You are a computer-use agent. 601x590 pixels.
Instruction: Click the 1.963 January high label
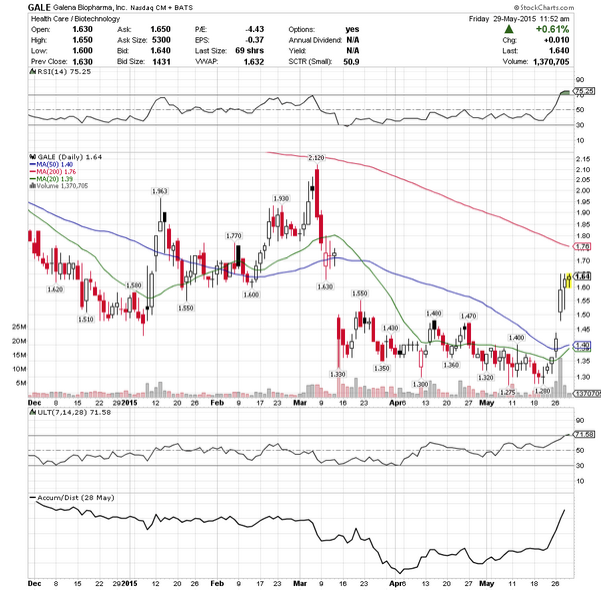[160, 191]
